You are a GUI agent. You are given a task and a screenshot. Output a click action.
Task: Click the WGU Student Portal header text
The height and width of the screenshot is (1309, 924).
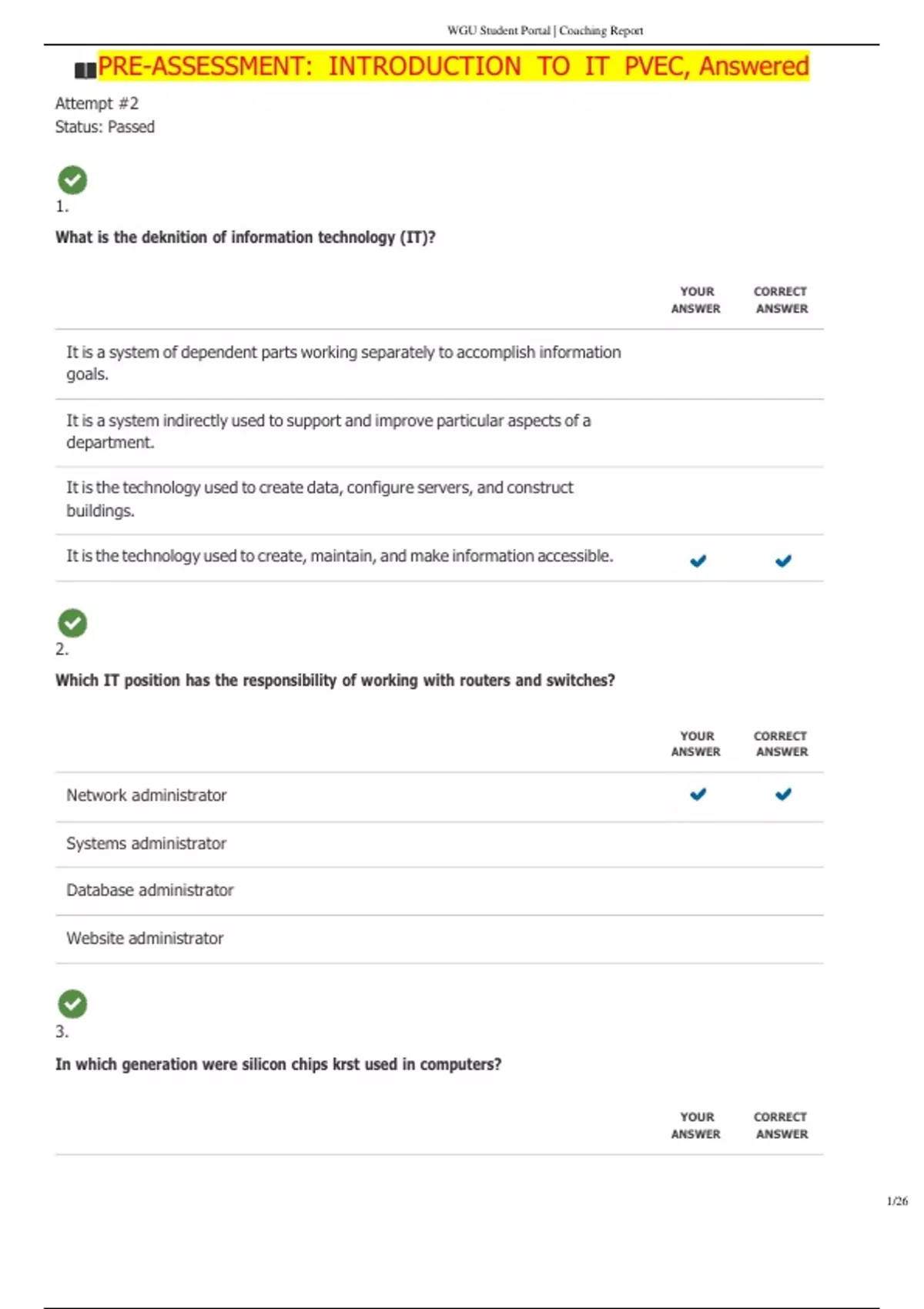click(544, 31)
